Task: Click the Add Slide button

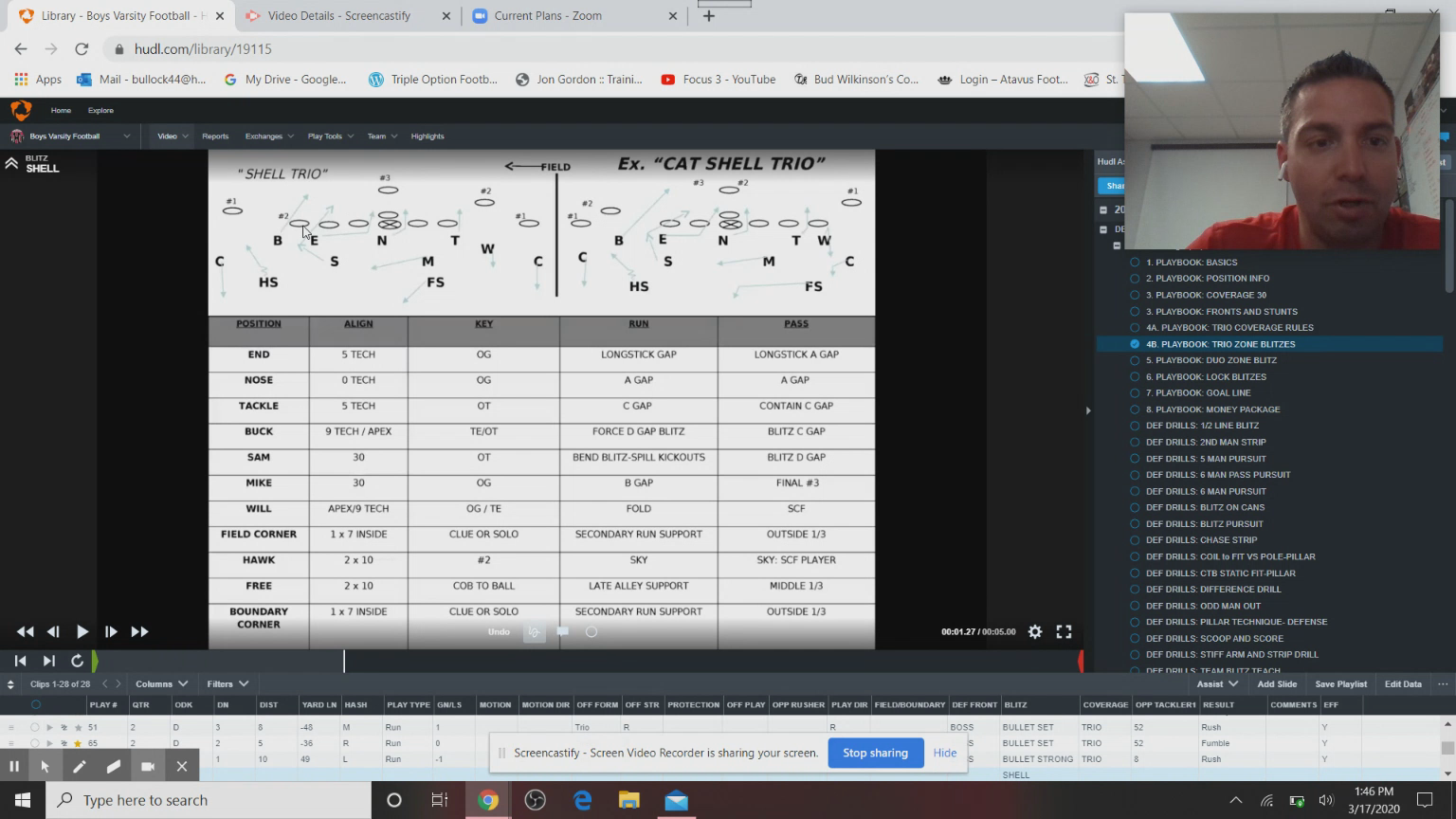Action: [x=1277, y=683]
